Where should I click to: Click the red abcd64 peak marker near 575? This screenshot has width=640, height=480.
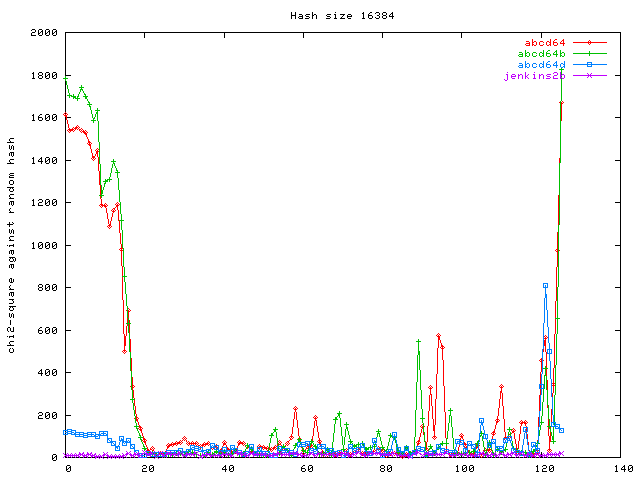click(x=438, y=336)
